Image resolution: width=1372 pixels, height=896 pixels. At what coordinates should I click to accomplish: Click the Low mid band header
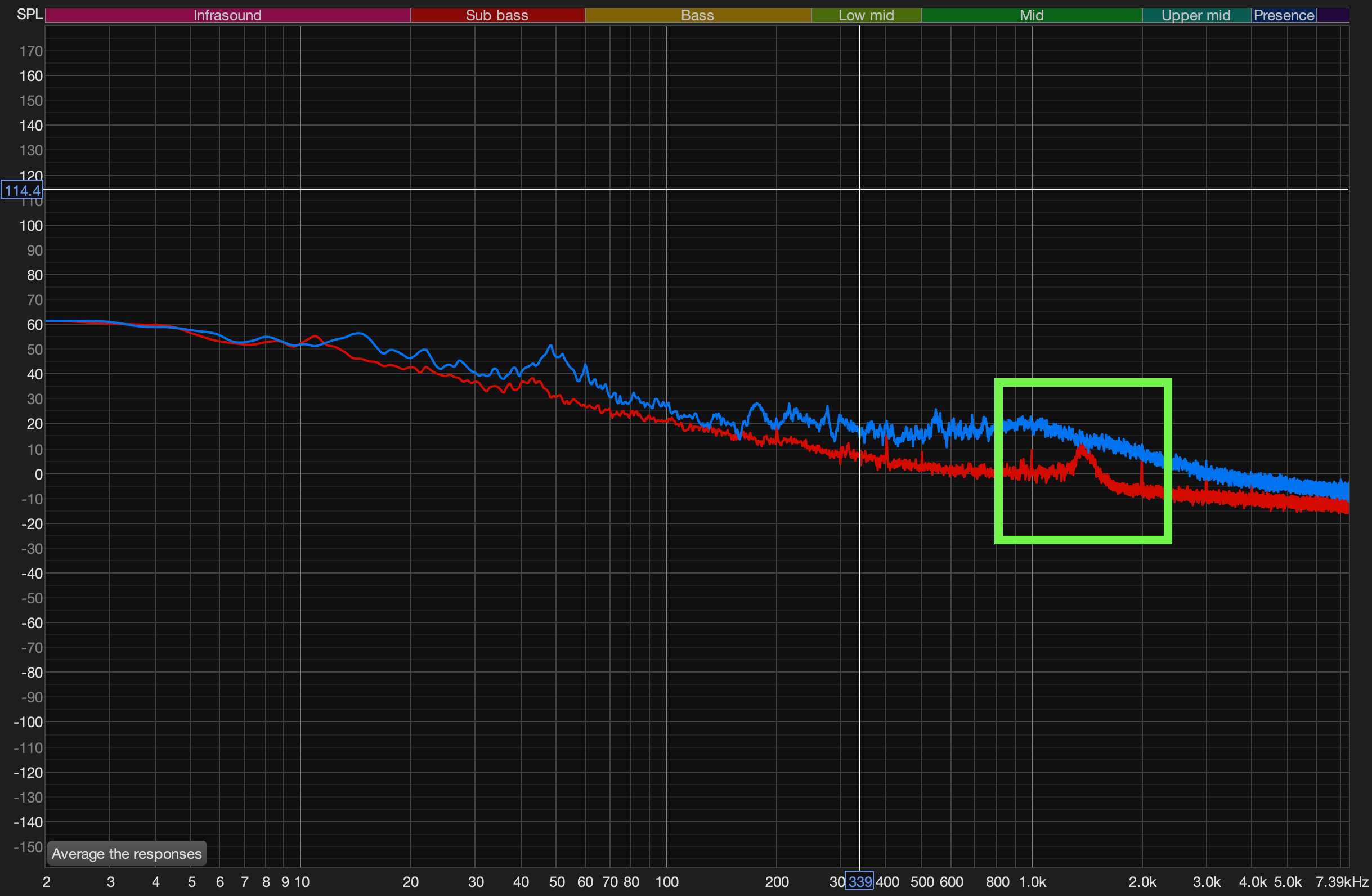pos(866,15)
